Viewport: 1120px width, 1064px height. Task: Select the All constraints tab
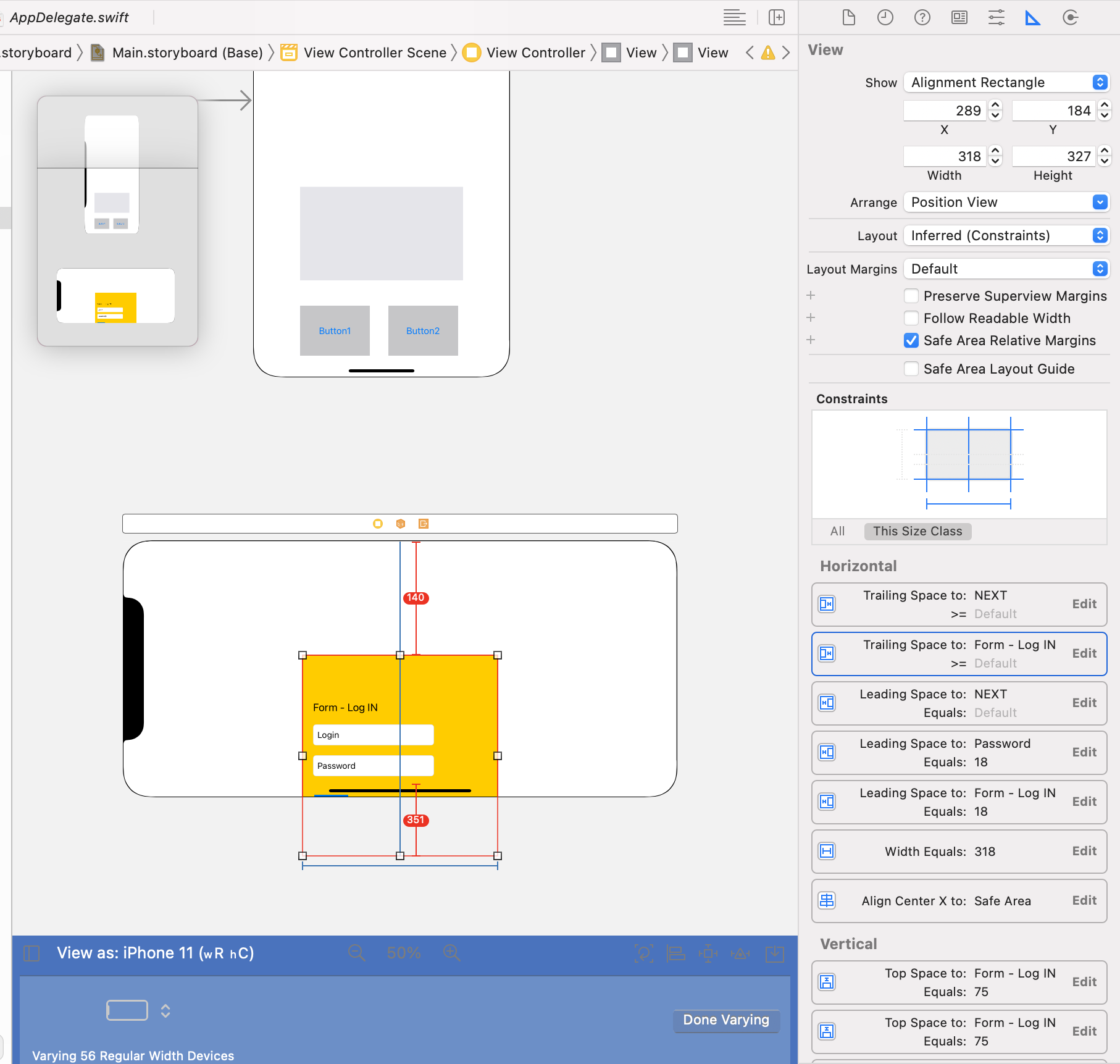(x=837, y=531)
